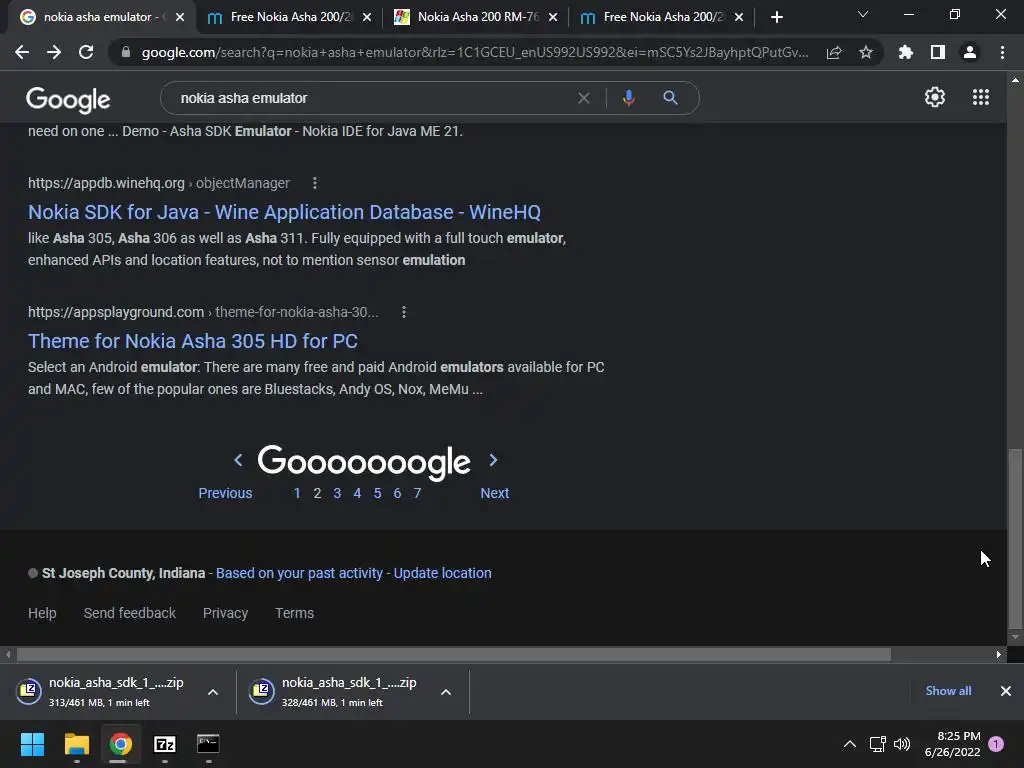
Task: Go forward in Chrome history
Action: pos(54,52)
